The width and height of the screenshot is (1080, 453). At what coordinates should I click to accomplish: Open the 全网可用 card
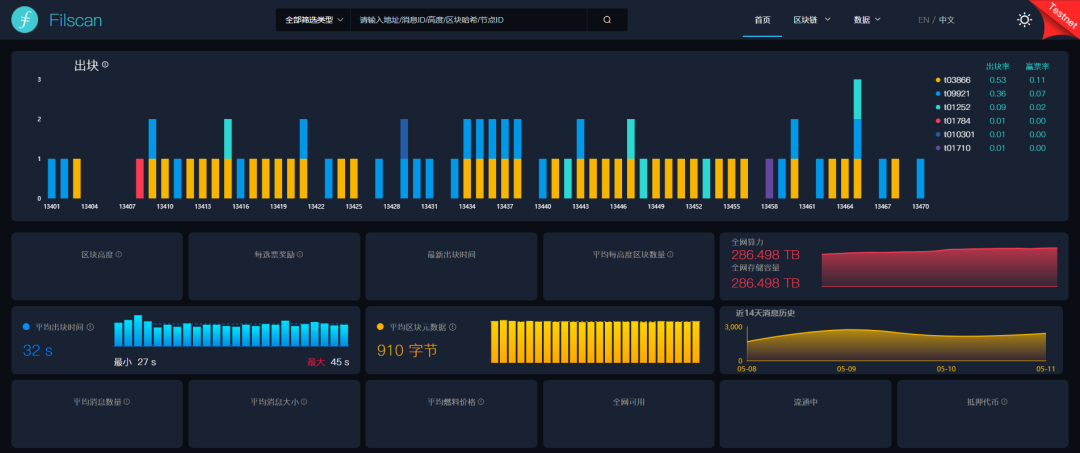[628, 414]
